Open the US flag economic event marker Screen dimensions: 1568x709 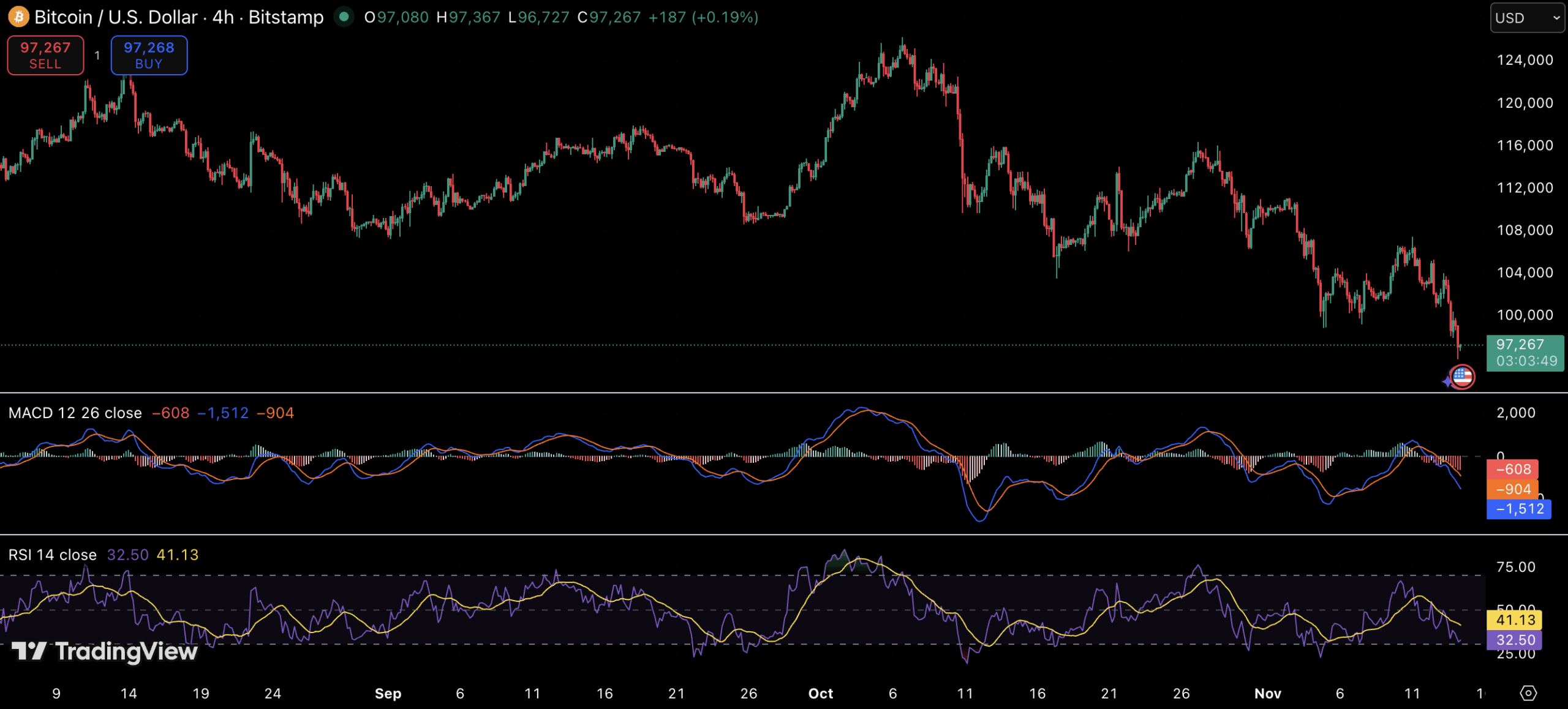1463,377
